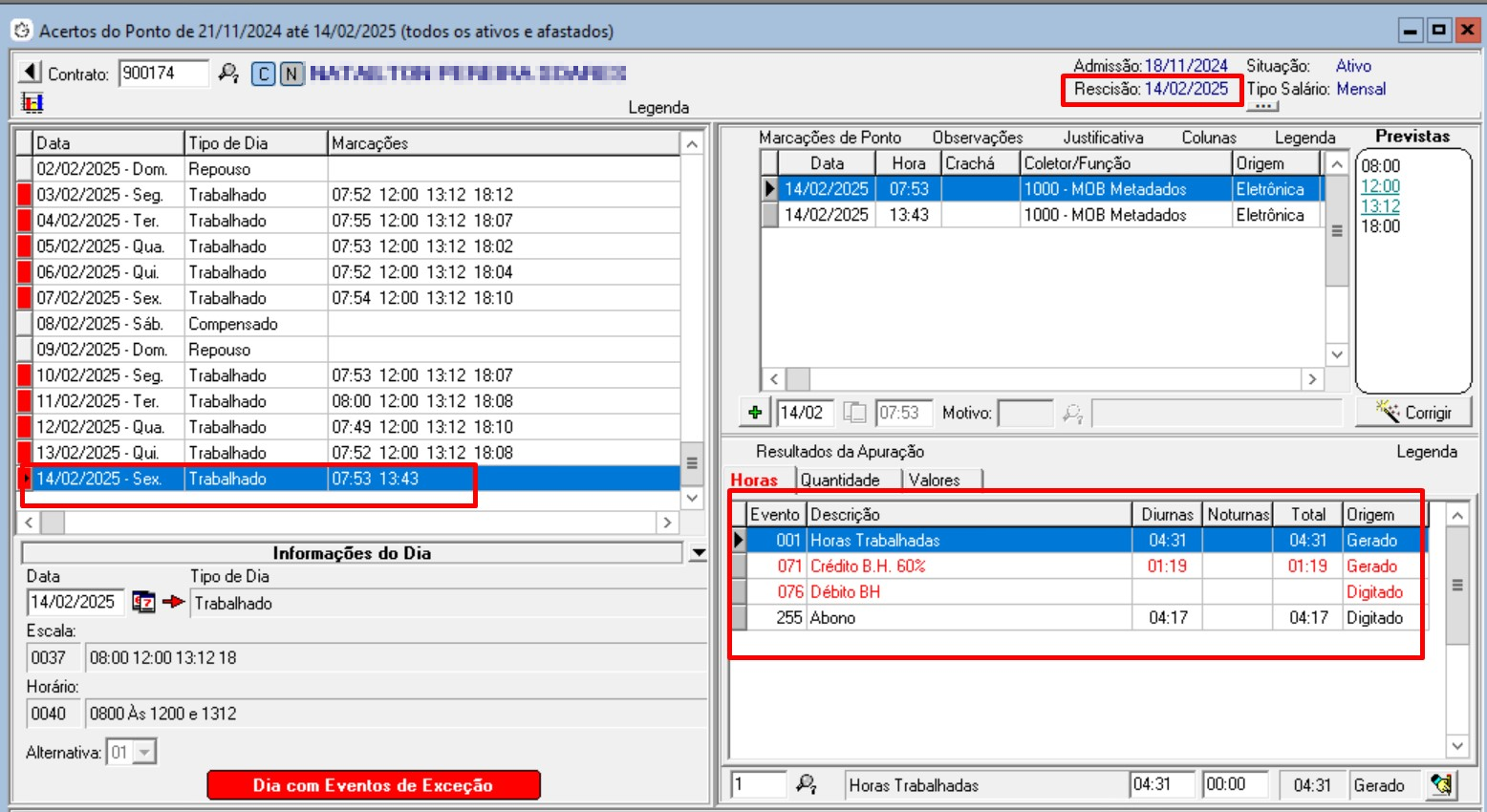
Task: Click the Corrigir button
Action: point(1413,413)
